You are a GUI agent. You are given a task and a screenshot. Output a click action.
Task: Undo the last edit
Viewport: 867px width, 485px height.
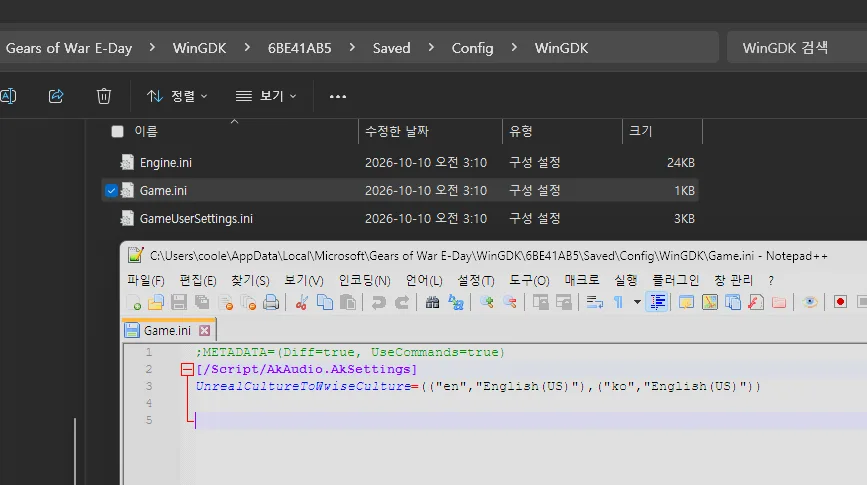[379, 303]
